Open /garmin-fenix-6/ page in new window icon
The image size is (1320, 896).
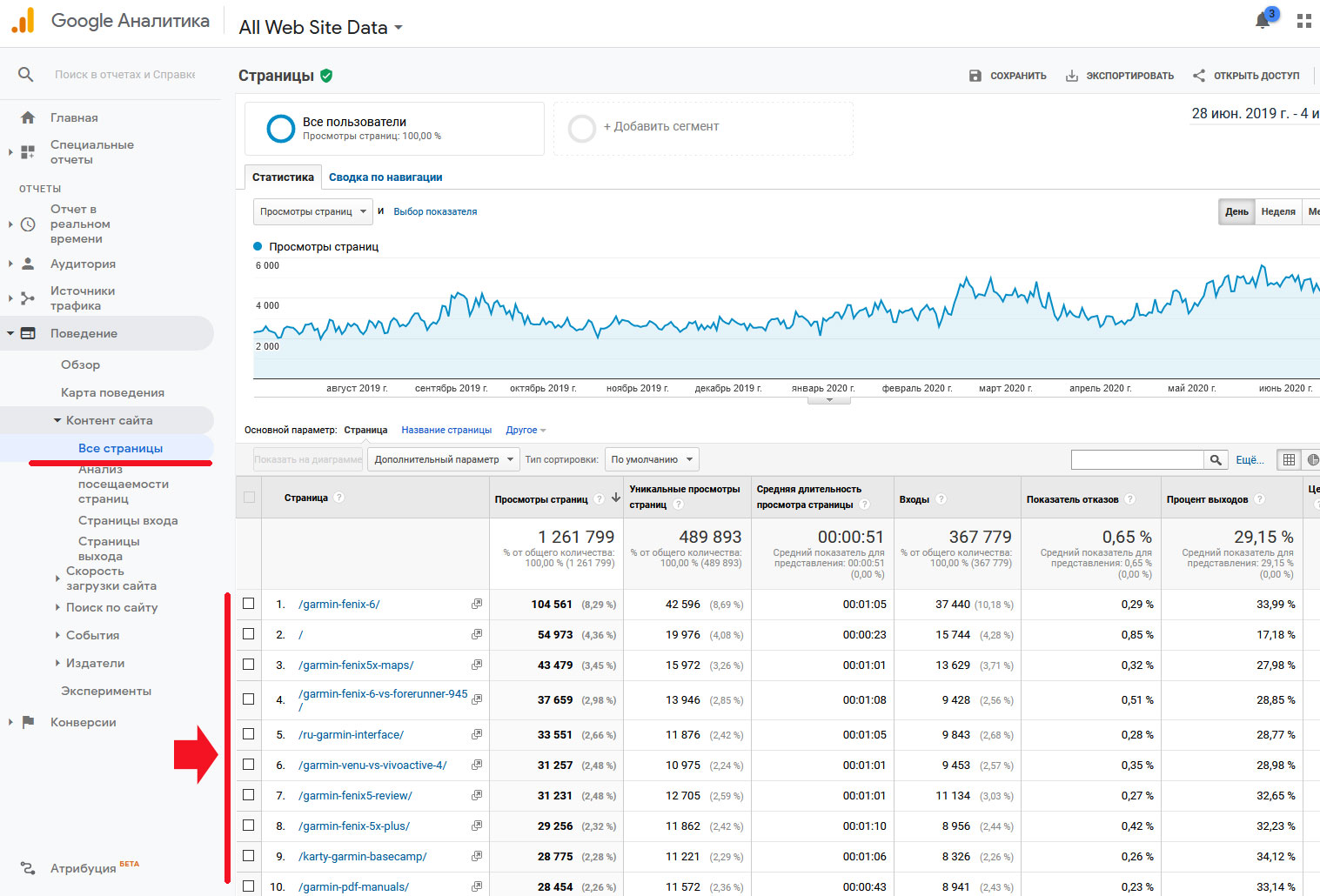coord(477,604)
